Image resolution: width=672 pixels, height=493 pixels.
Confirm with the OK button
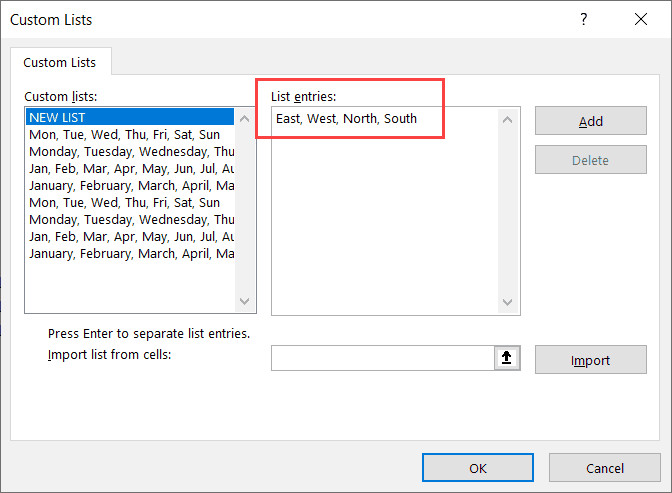477,467
